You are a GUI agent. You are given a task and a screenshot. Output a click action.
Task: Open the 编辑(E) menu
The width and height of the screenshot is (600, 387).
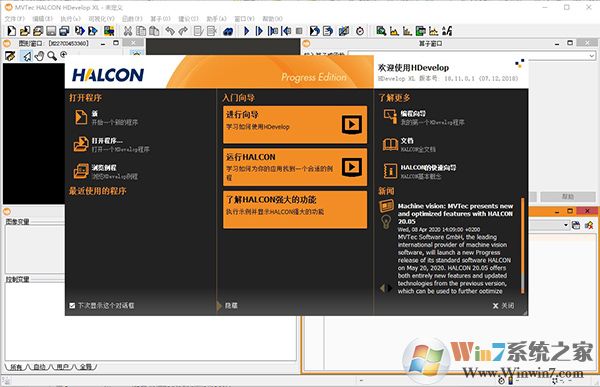[42, 18]
